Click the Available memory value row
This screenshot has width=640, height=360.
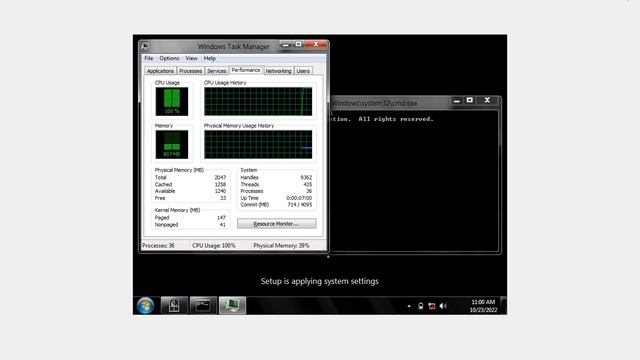tap(190, 191)
